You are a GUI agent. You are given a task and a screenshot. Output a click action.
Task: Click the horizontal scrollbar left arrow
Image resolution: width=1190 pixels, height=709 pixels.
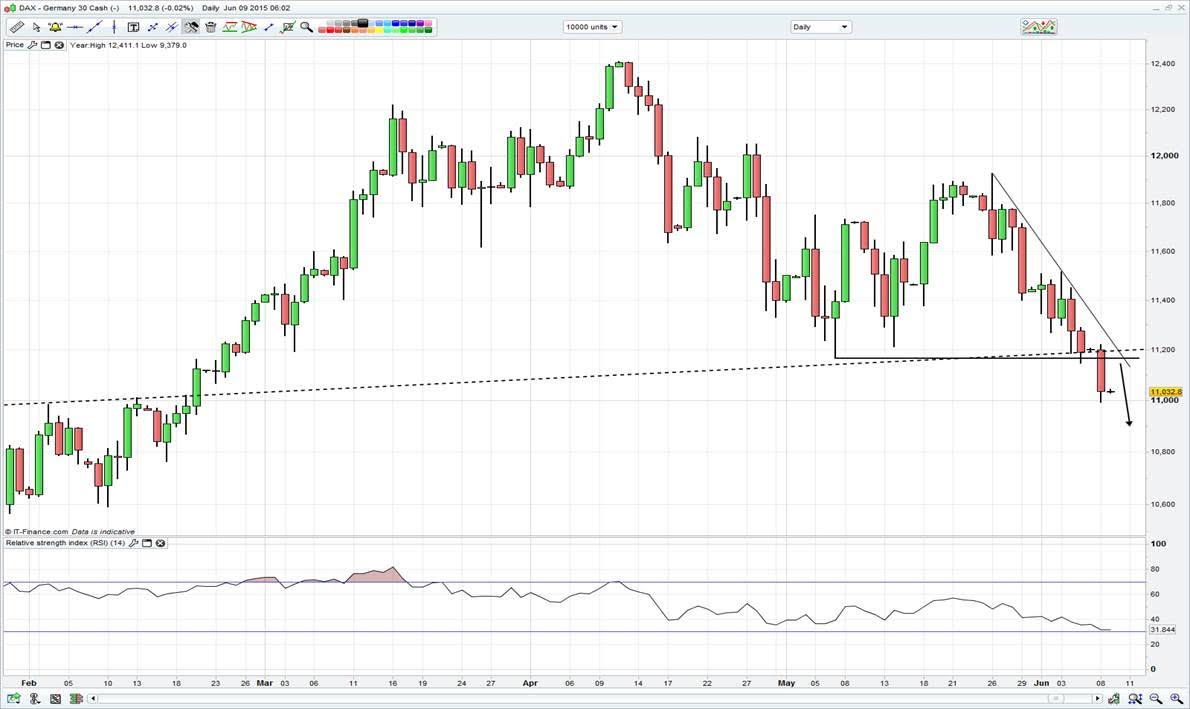coord(94,698)
